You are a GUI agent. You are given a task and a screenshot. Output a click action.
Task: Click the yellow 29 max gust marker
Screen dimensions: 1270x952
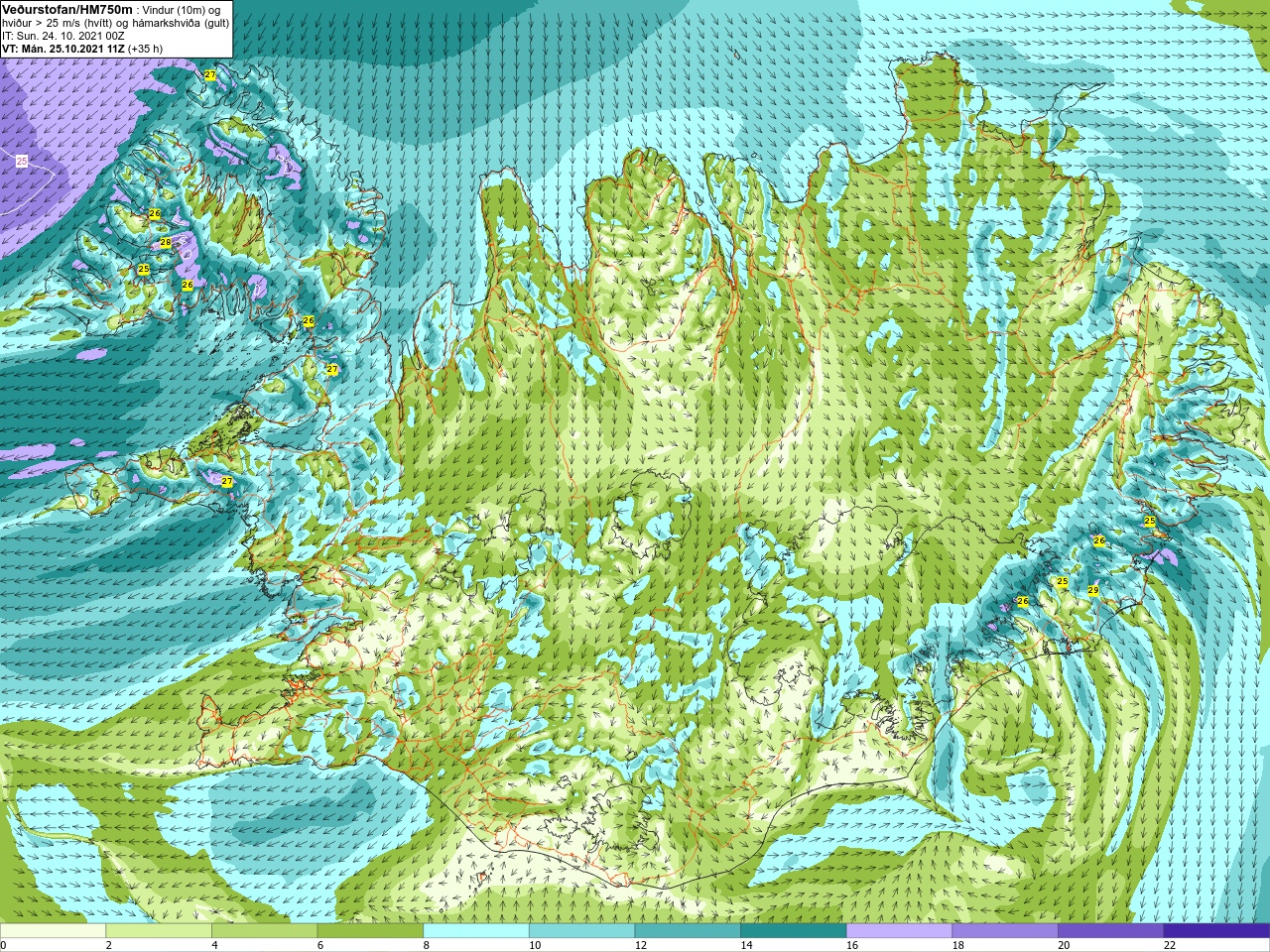1093,590
